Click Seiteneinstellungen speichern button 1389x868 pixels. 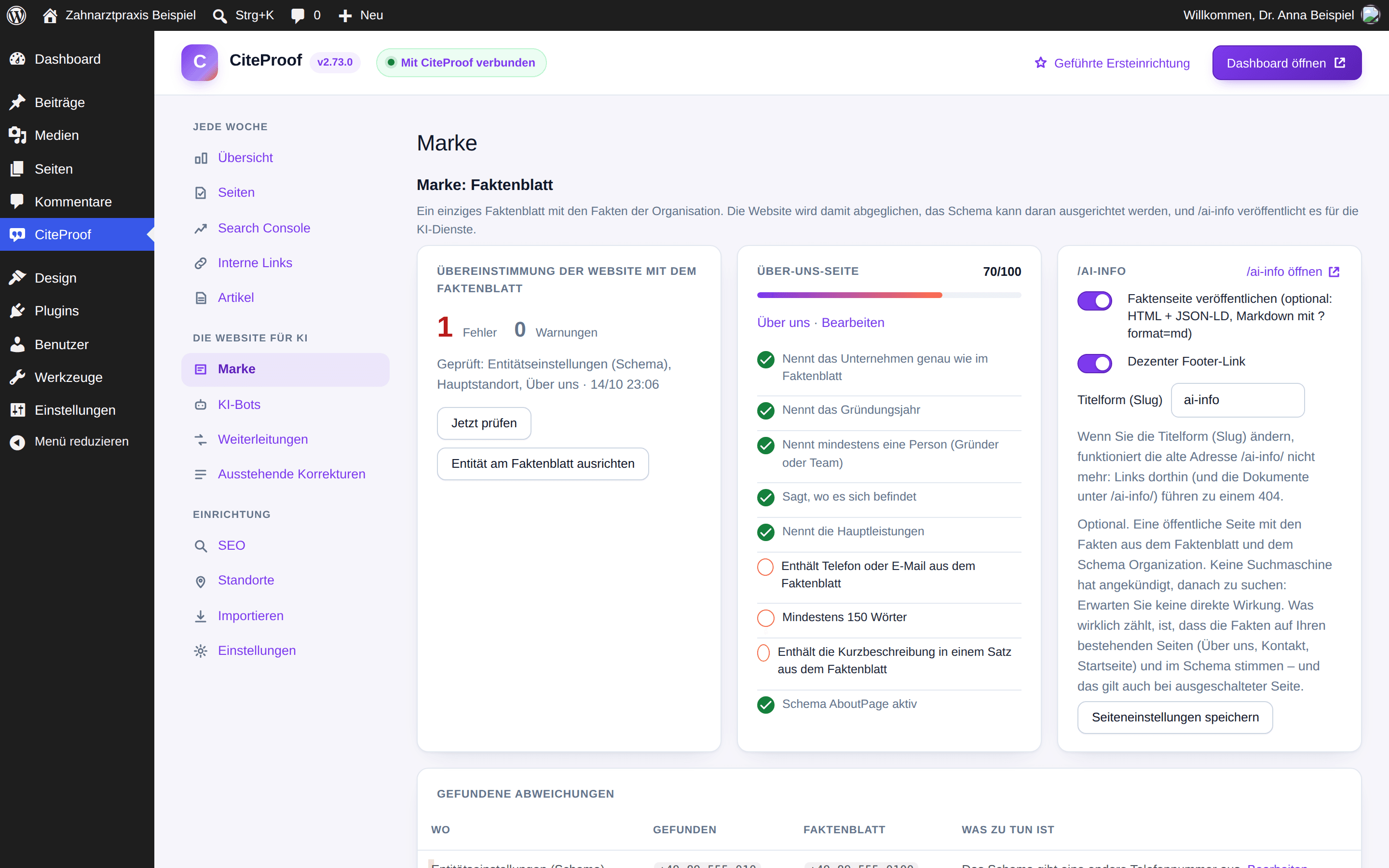(x=1174, y=717)
